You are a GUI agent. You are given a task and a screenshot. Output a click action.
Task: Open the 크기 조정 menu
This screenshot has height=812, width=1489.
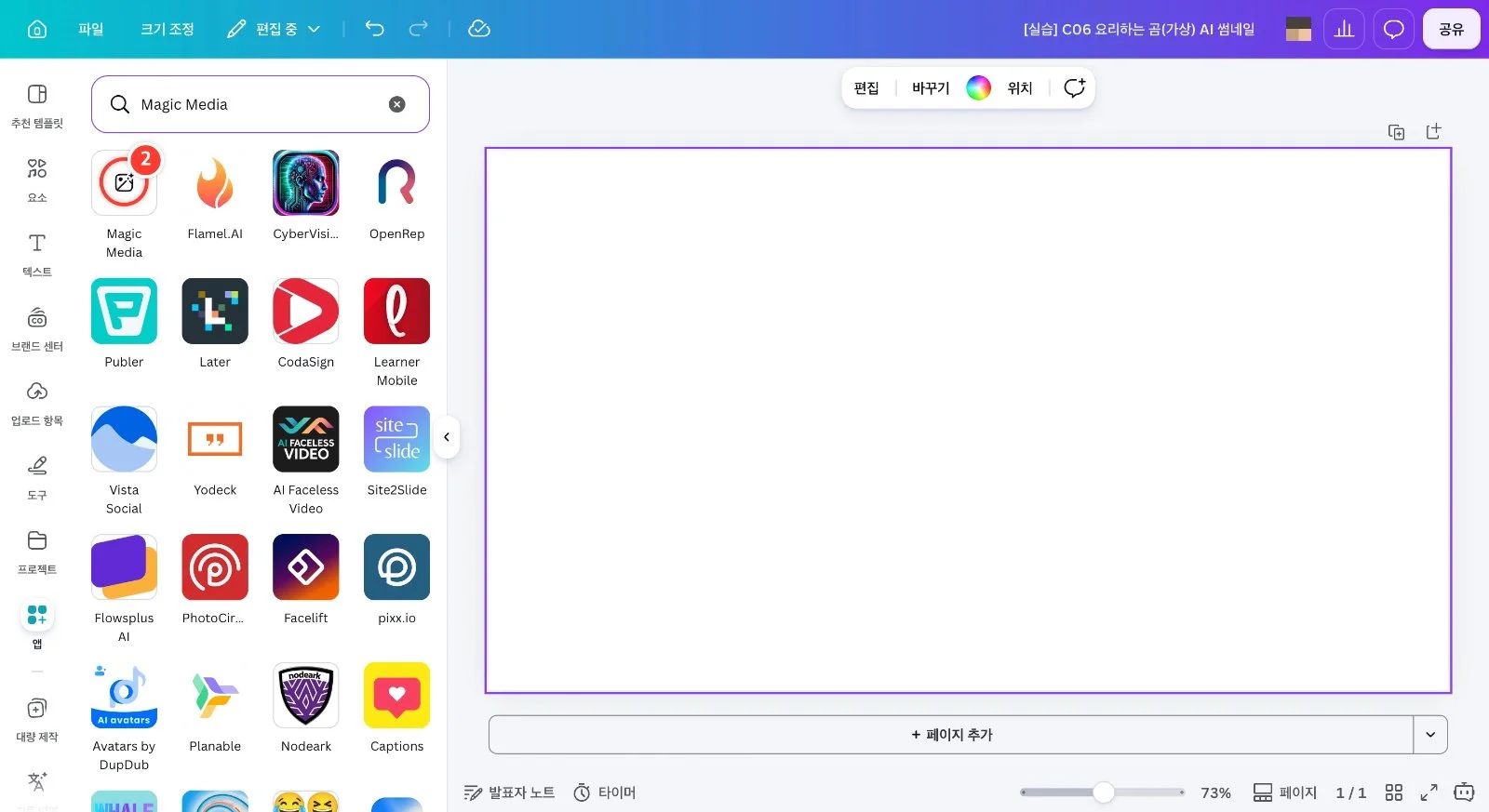click(168, 29)
